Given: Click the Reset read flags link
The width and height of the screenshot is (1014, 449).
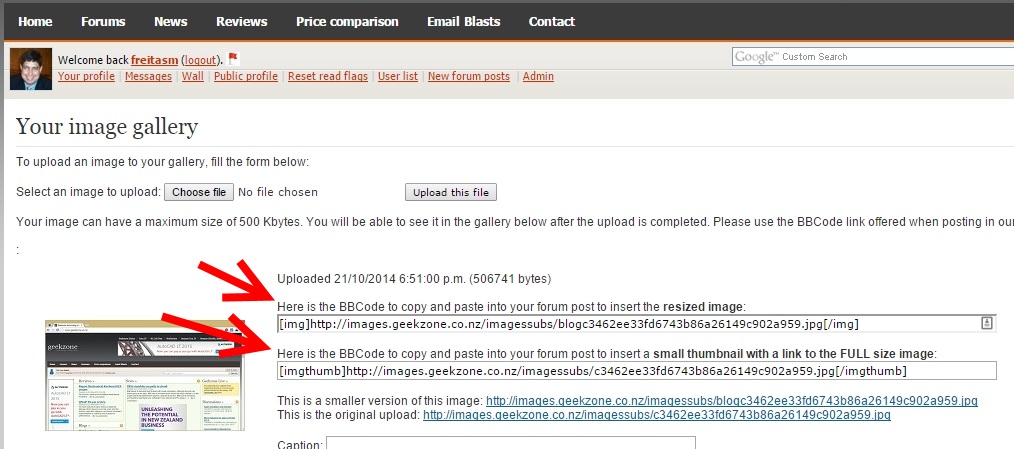Looking at the screenshot, I should [x=328, y=76].
